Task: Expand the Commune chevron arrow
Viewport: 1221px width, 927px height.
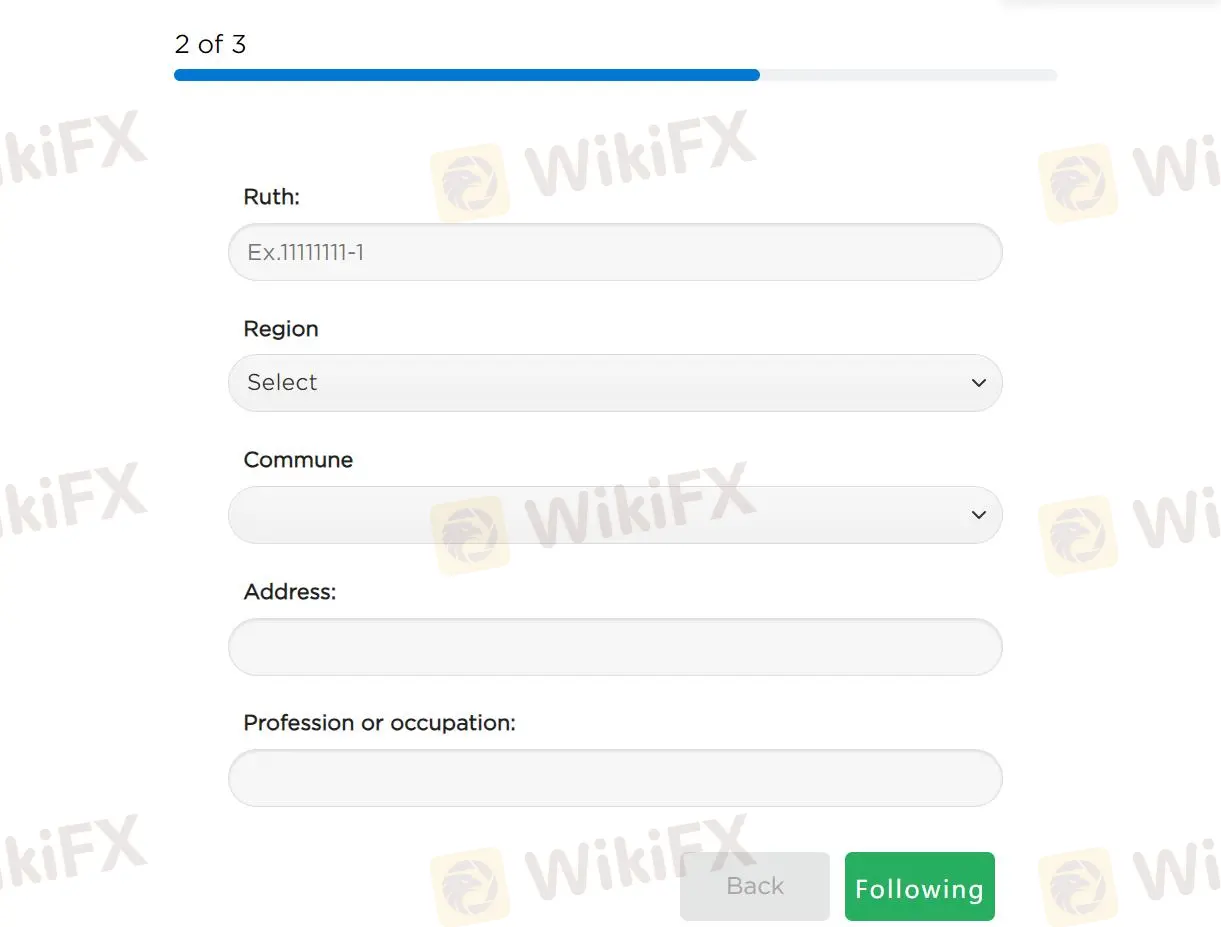Action: (978, 514)
